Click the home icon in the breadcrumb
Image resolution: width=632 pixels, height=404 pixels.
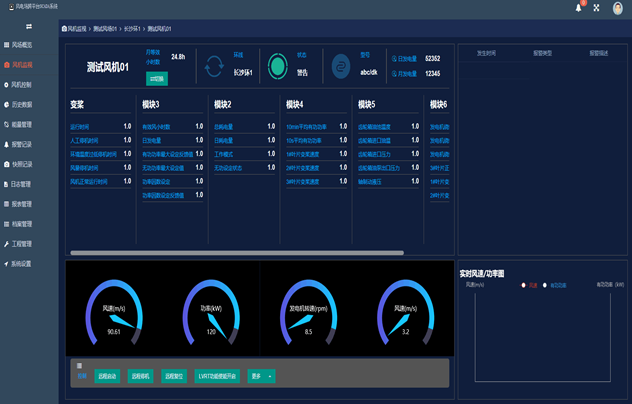point(64,29)
